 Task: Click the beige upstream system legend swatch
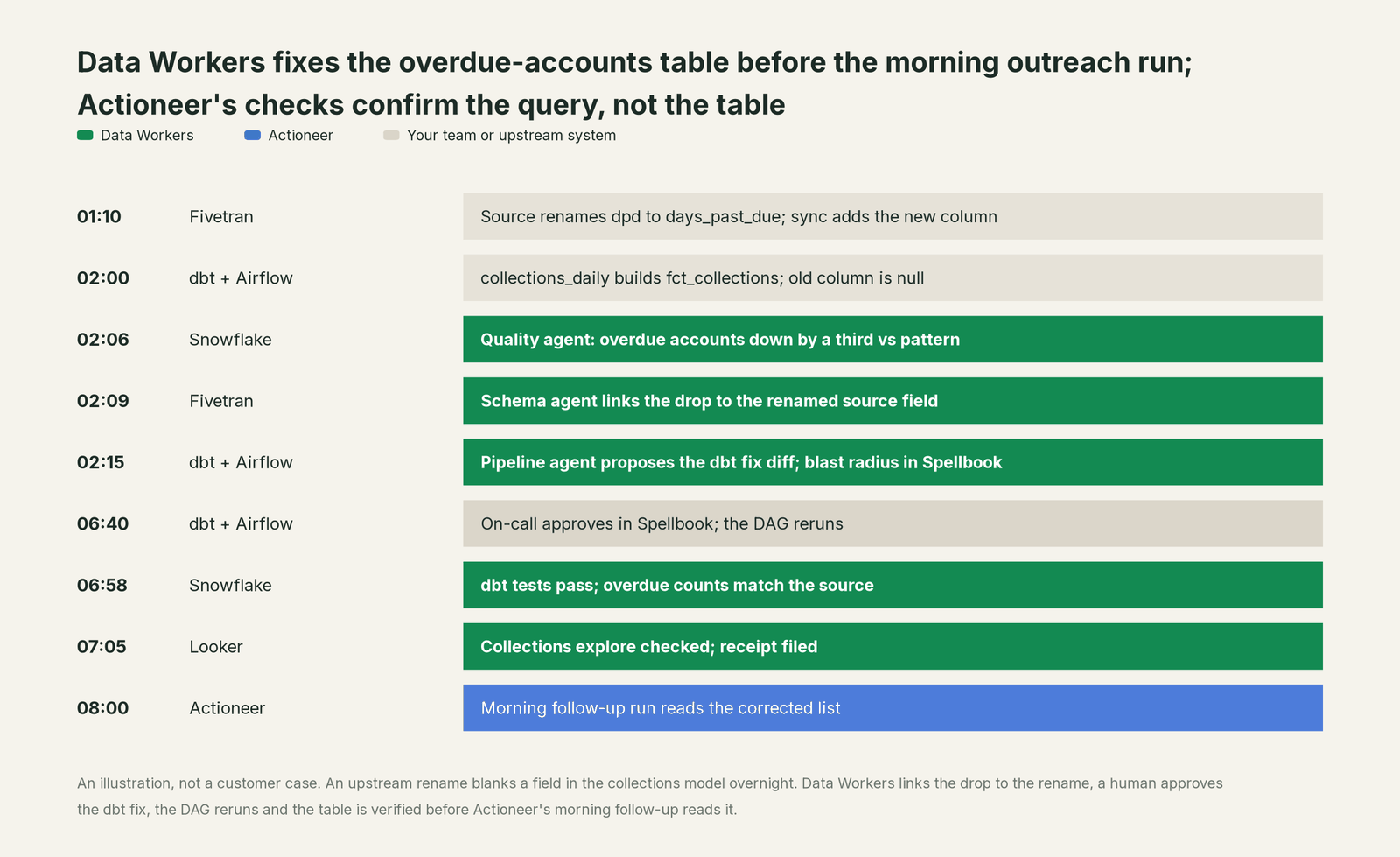391,136
